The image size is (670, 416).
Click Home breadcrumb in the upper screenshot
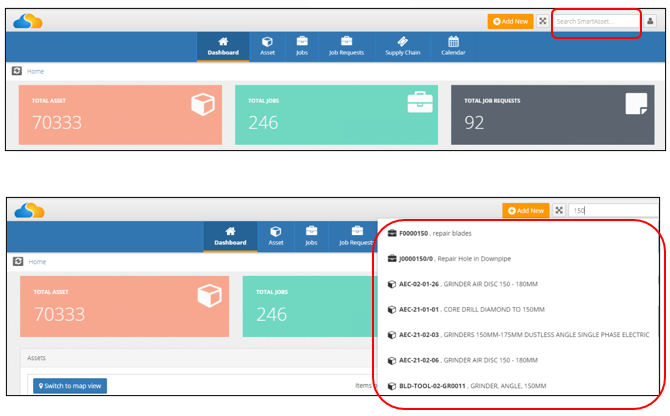pyautogui.click(x=35, y=71)
